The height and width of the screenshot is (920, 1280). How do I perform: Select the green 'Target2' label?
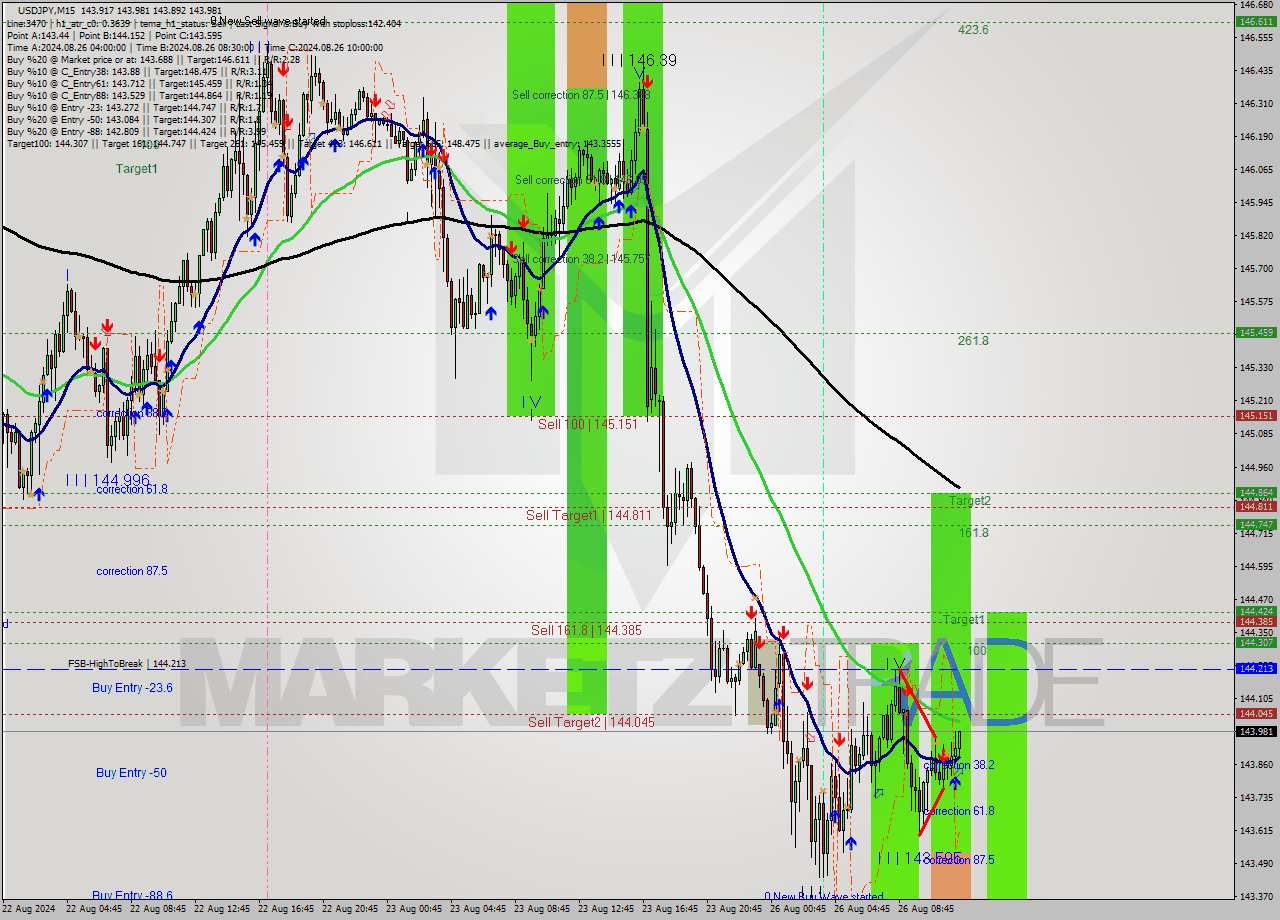tap(969, 501)
